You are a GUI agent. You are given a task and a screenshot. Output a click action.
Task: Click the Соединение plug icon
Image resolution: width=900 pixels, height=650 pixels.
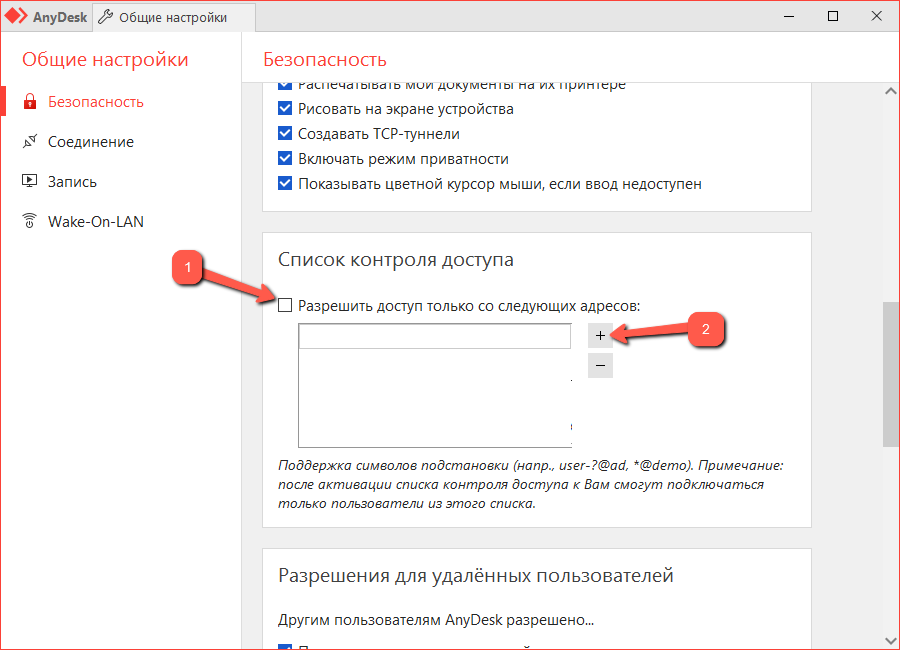pyautogui.click(x=30, y=141)
